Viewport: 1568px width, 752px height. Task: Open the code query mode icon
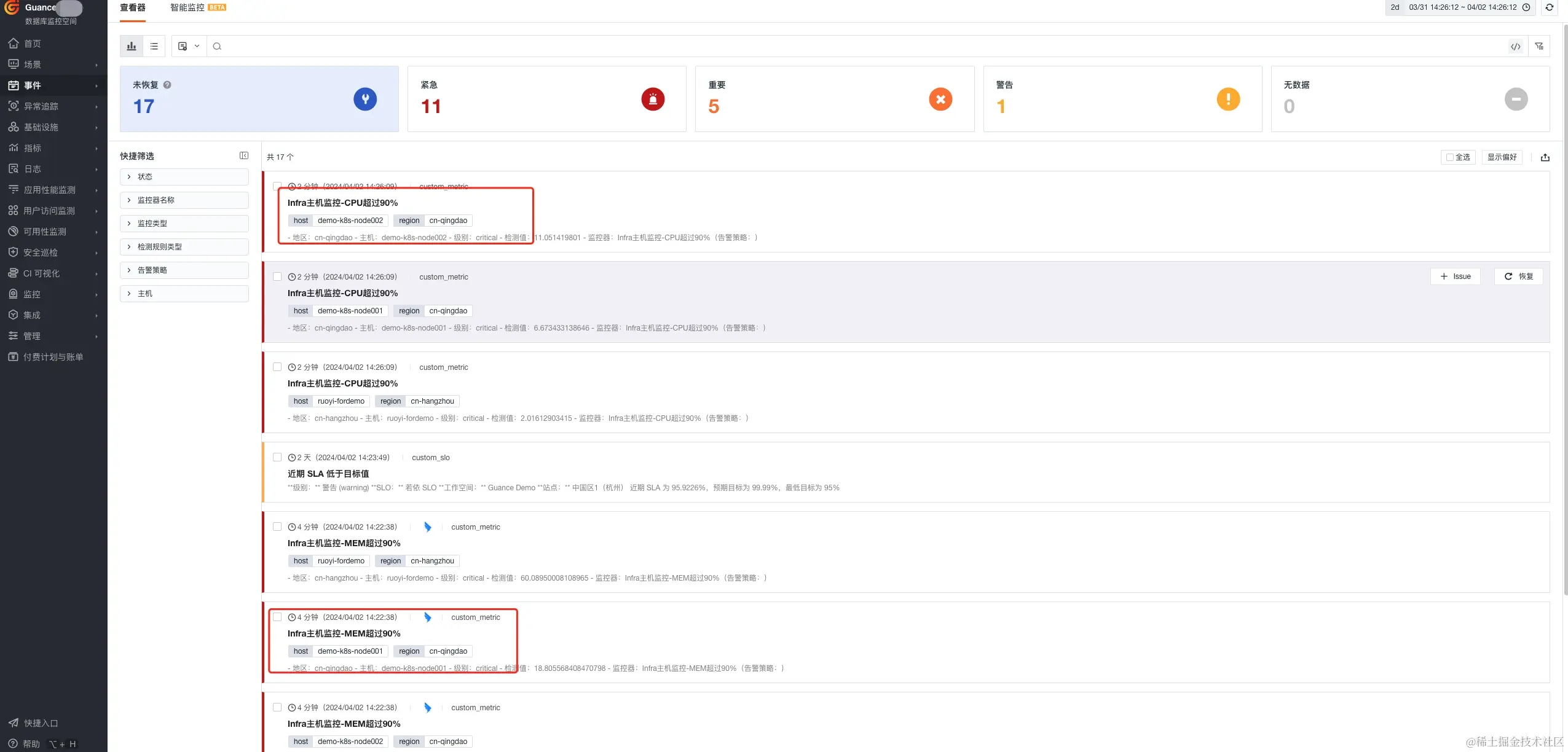pos(1516,46)
